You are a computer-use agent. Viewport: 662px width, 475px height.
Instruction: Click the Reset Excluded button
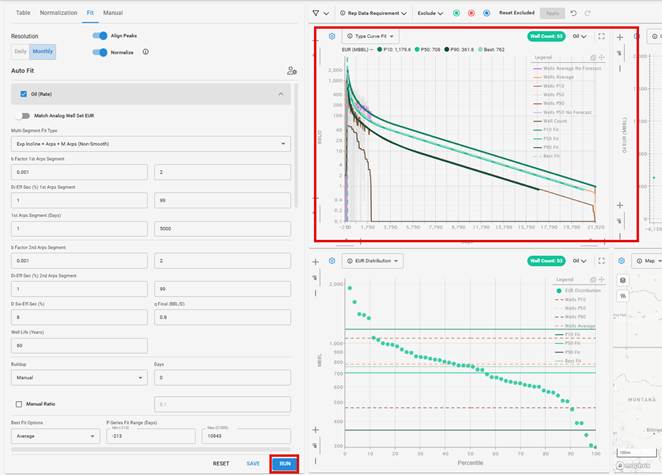click(520, 14)
